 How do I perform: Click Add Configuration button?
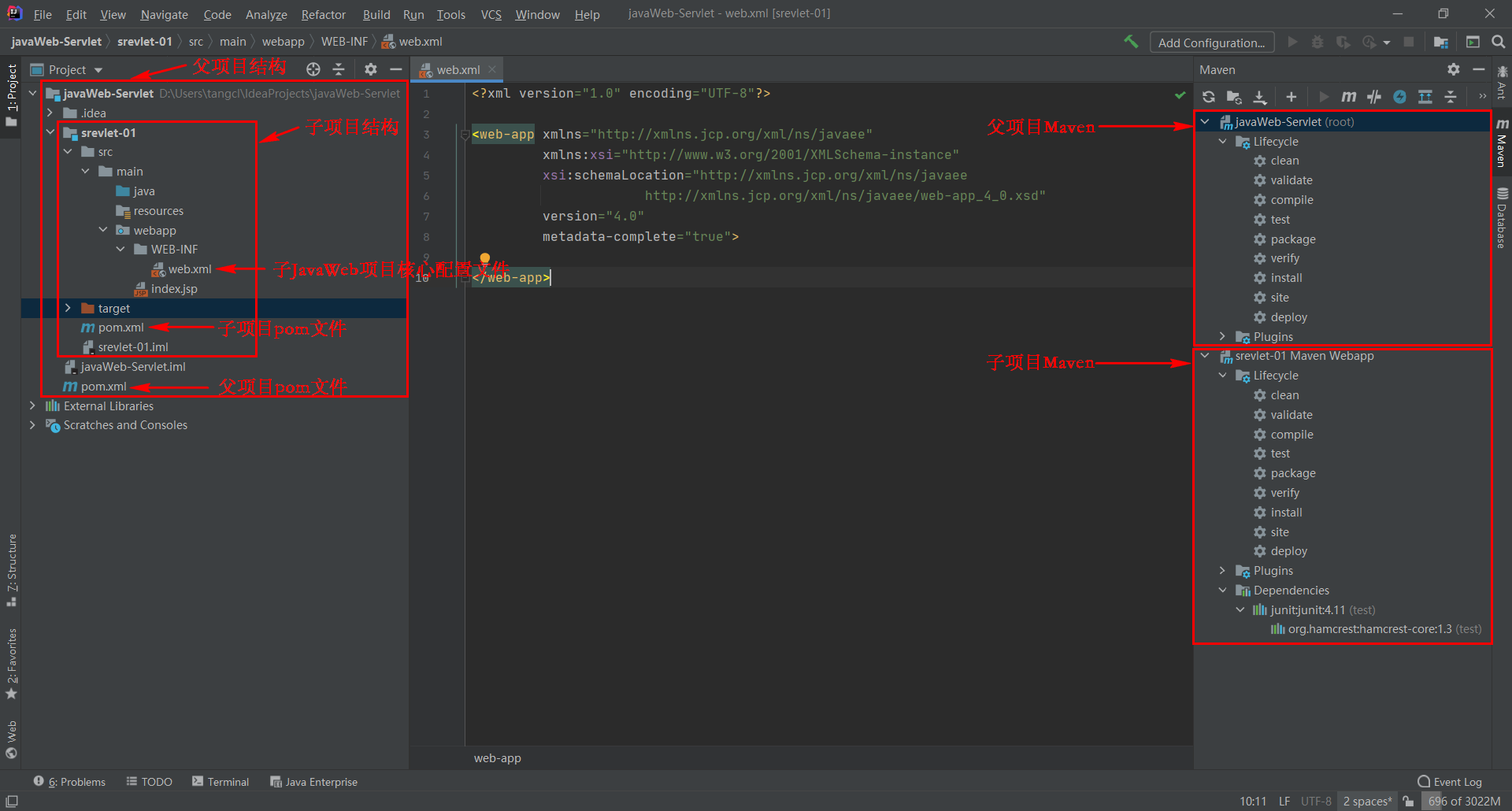[1211, 43]
